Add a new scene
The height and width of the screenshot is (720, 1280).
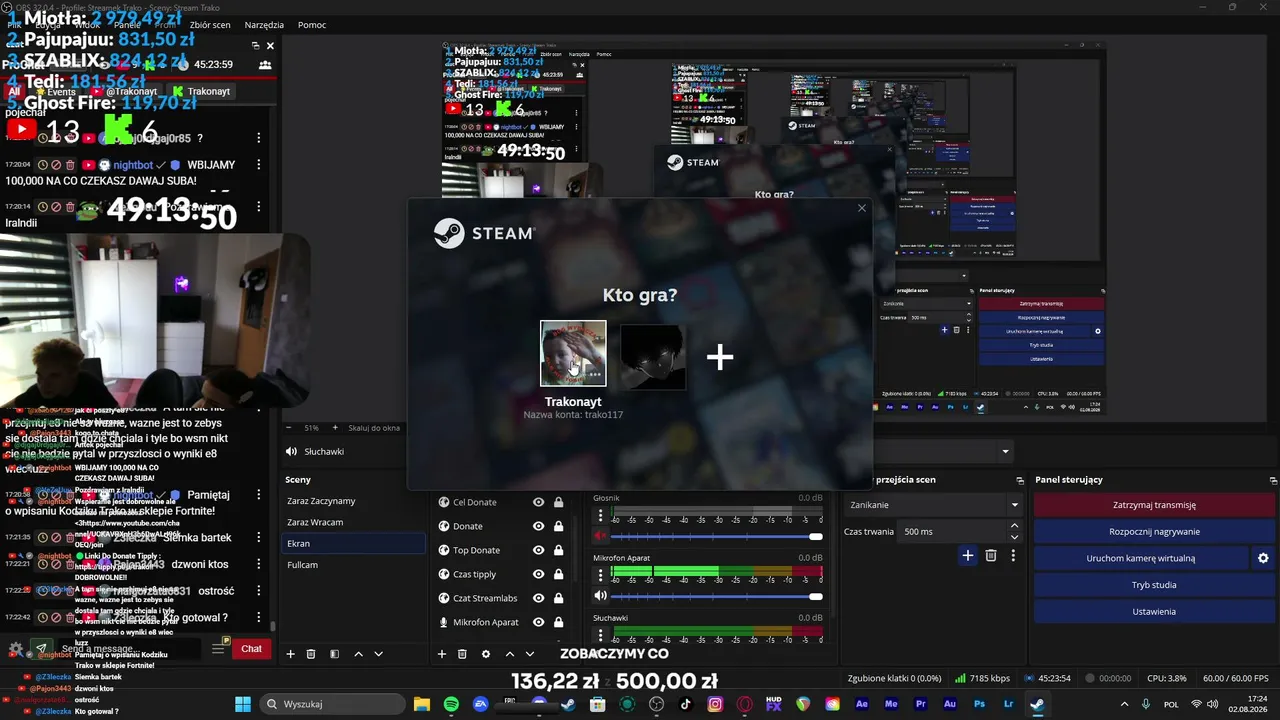point(291,654)
